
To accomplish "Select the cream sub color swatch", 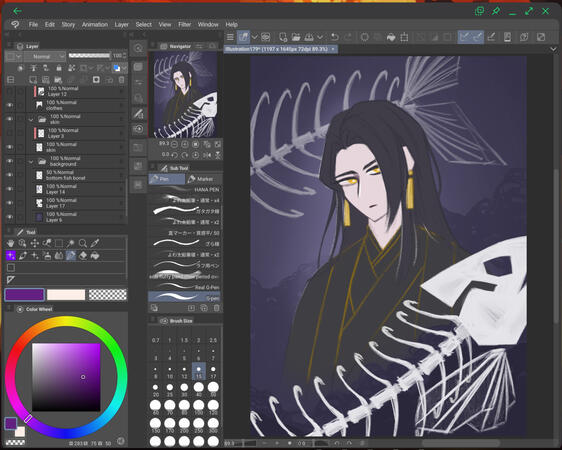I will pyautogui.click(x=66, y=295).
